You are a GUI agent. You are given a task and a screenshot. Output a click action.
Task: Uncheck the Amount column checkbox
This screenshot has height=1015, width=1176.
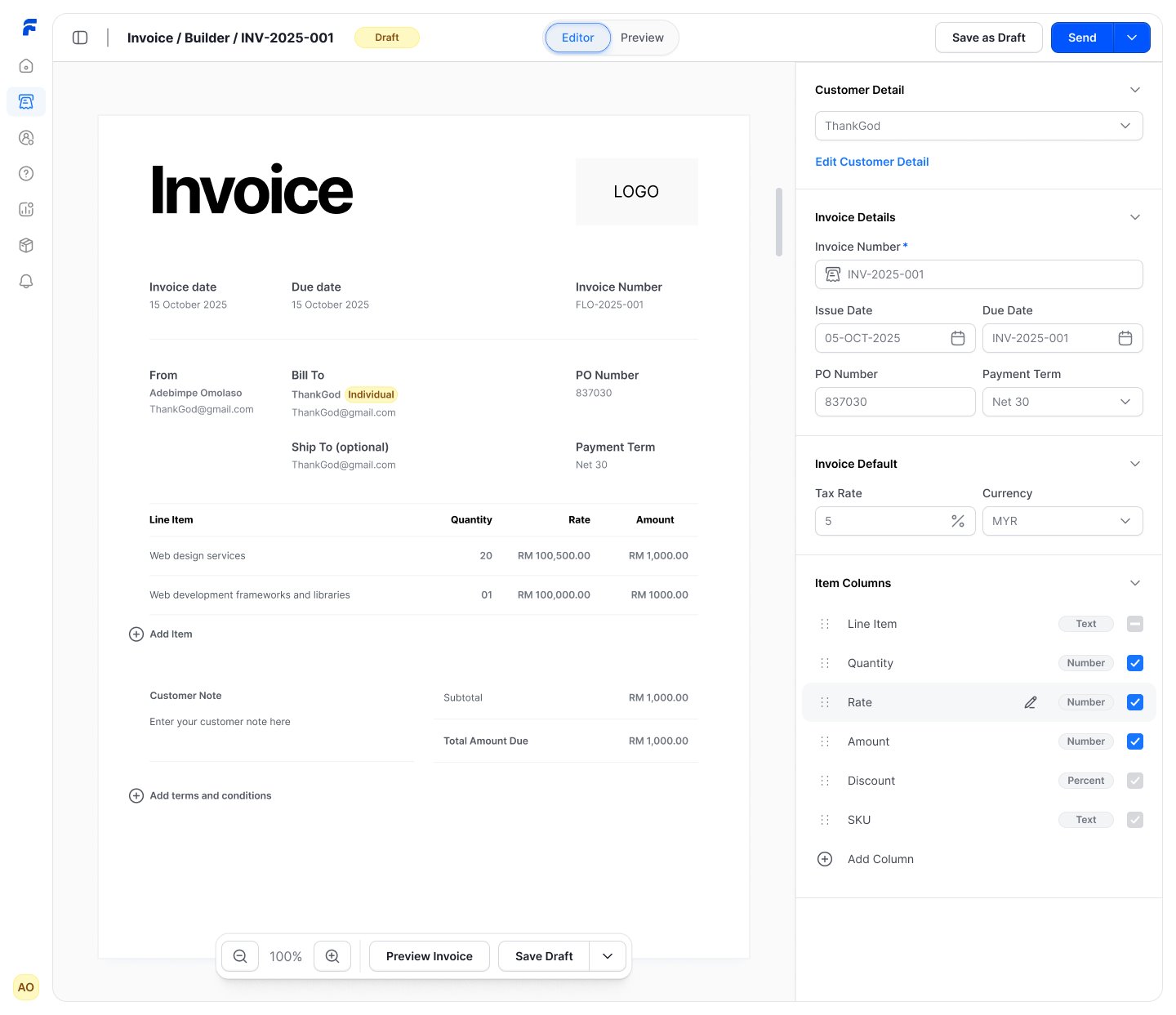pyautogui.click(x=1135, y=741)
